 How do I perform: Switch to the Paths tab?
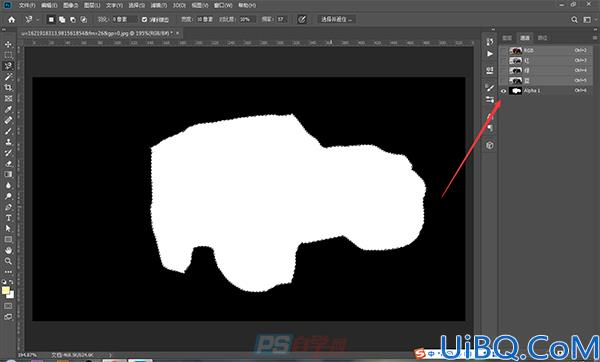click(542, 38)
